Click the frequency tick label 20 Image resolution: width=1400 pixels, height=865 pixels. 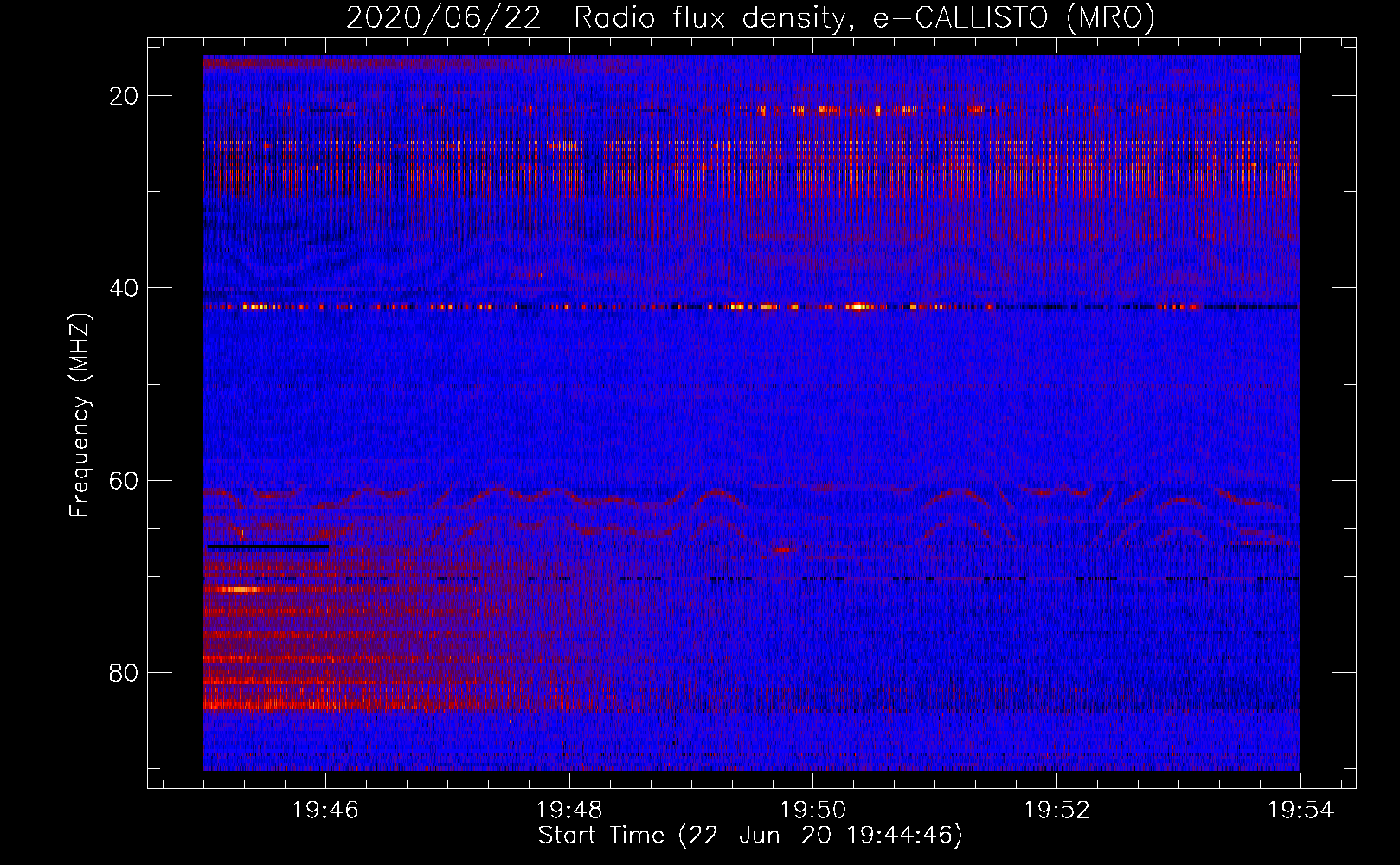point(124,96)
